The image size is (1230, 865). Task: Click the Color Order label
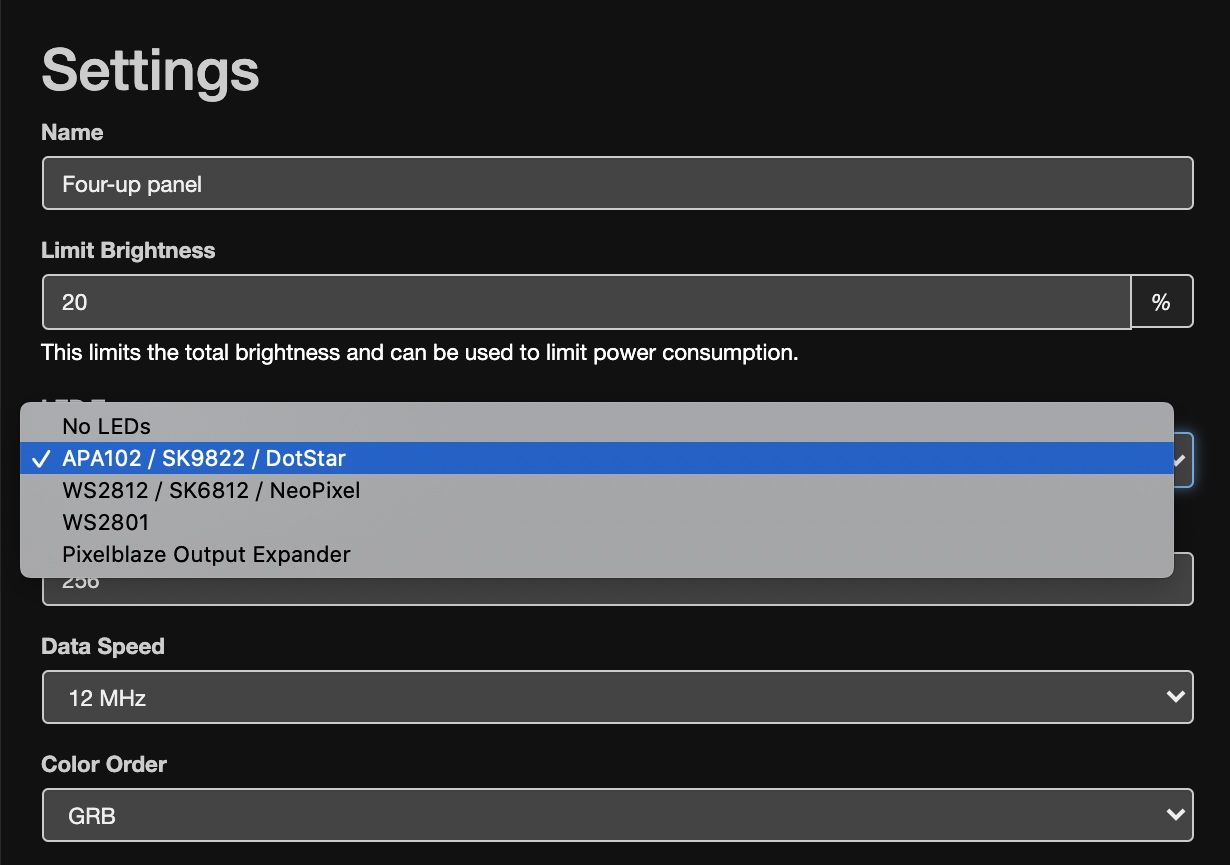[103, 764]
